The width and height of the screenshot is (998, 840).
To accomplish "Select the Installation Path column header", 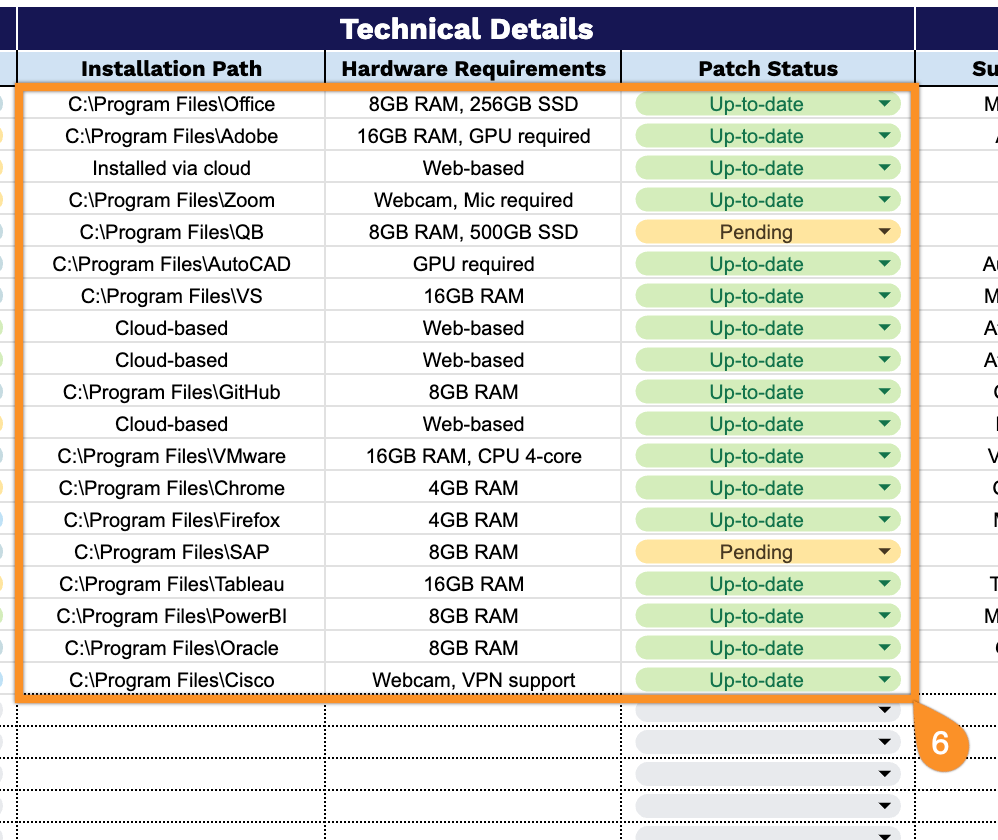I will tap(171, 68).
